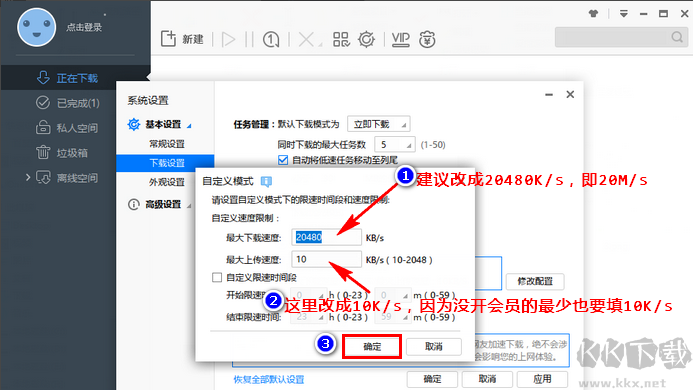Viewport: 693px width, 390px height.
Task: Open the main menu dropdown icon in title bar
Action: (x=624, y=14)
